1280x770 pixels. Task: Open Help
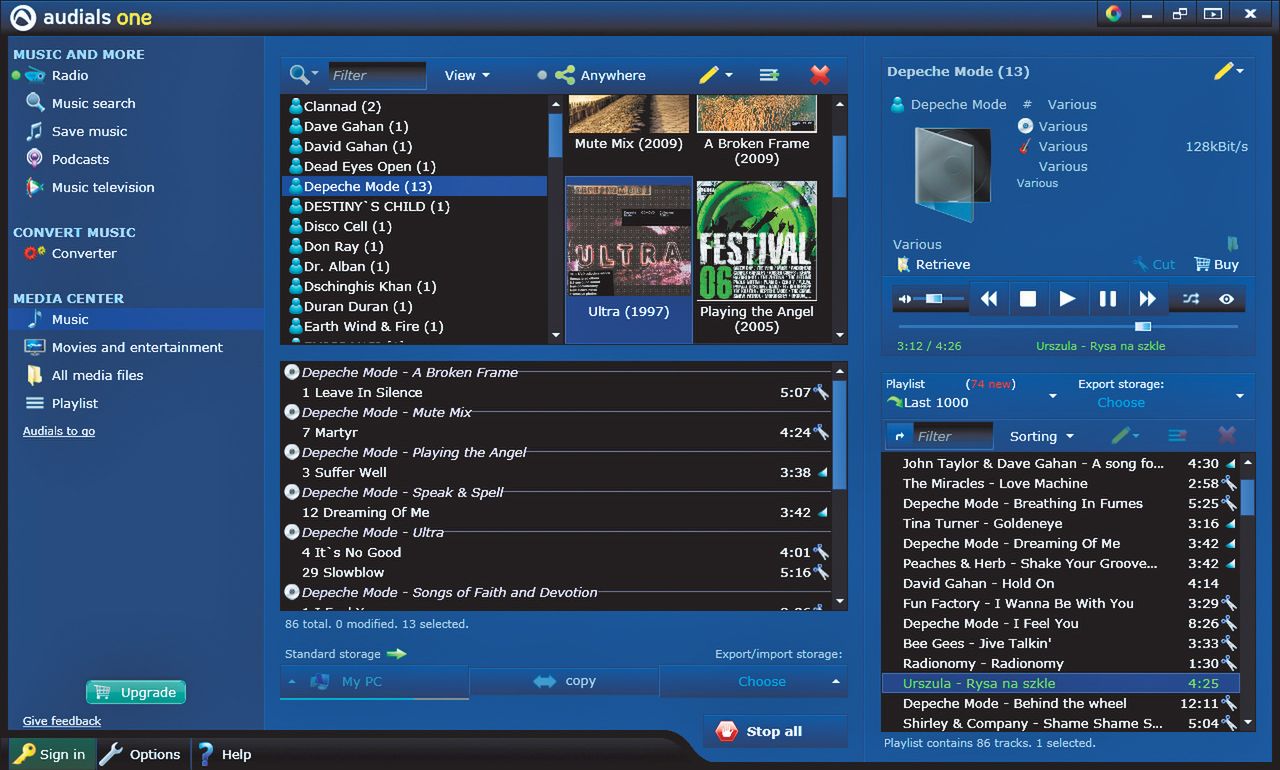click(224, 754)
